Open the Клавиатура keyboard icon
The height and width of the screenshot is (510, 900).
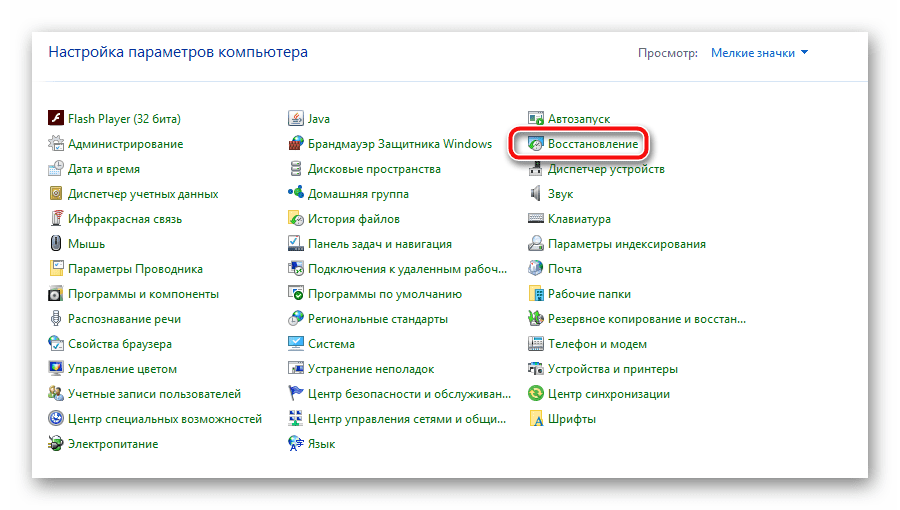pyautogui.click(x=536, y=219)
